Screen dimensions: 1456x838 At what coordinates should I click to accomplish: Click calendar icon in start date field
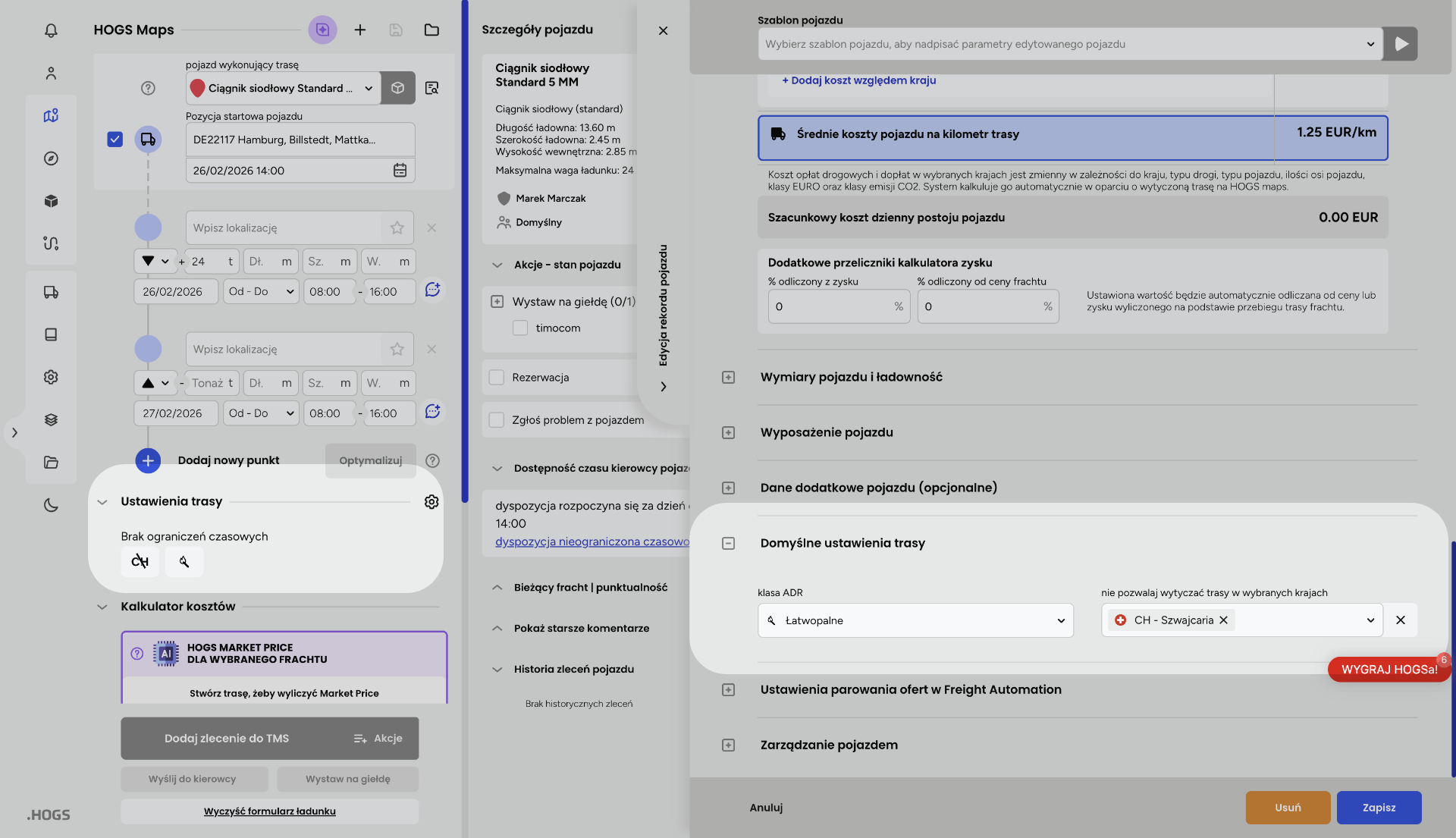(x=400, y=171)
